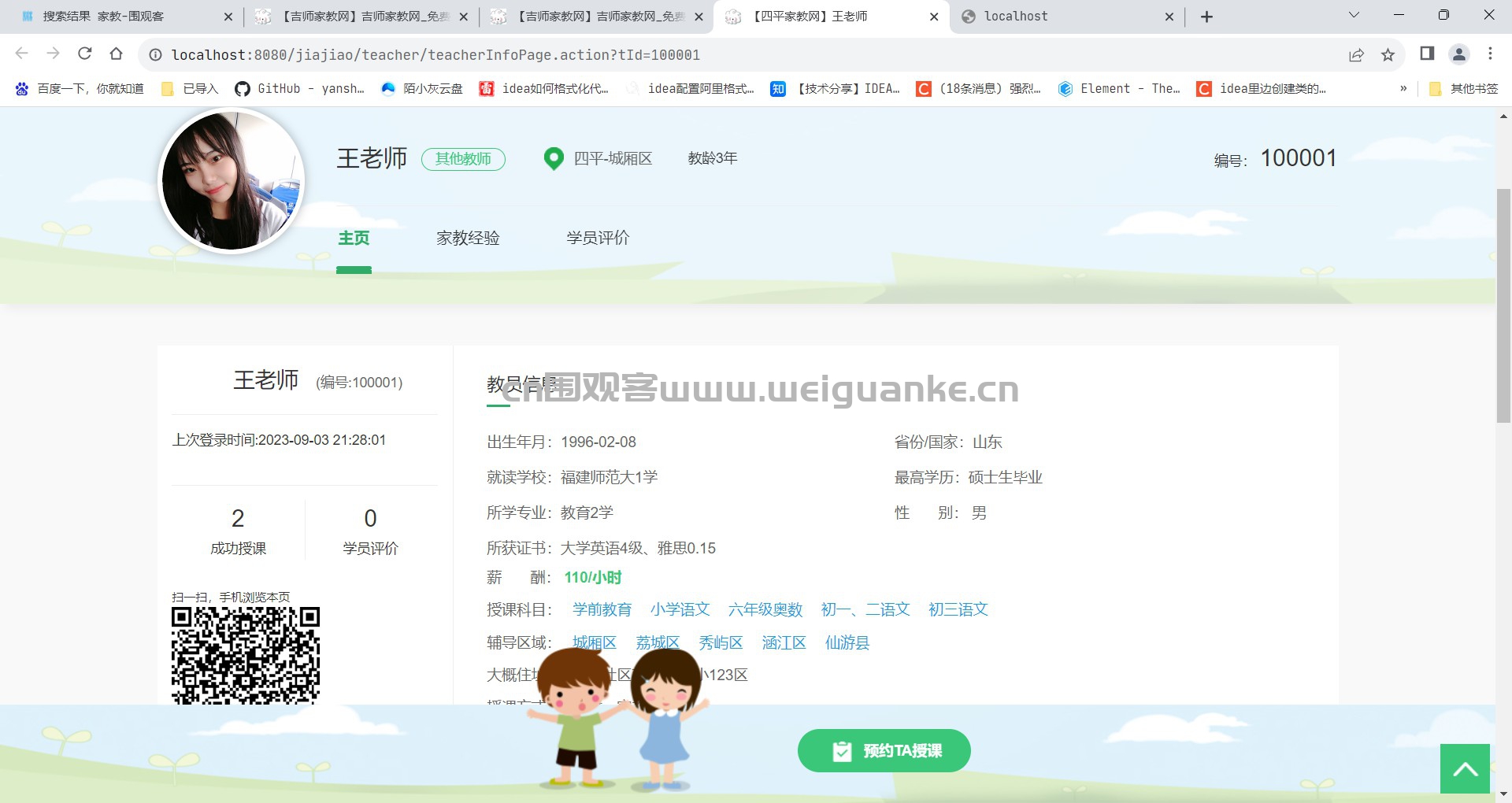Open 【技术分享】IDEA bookmark

click(x=836, y=88)
